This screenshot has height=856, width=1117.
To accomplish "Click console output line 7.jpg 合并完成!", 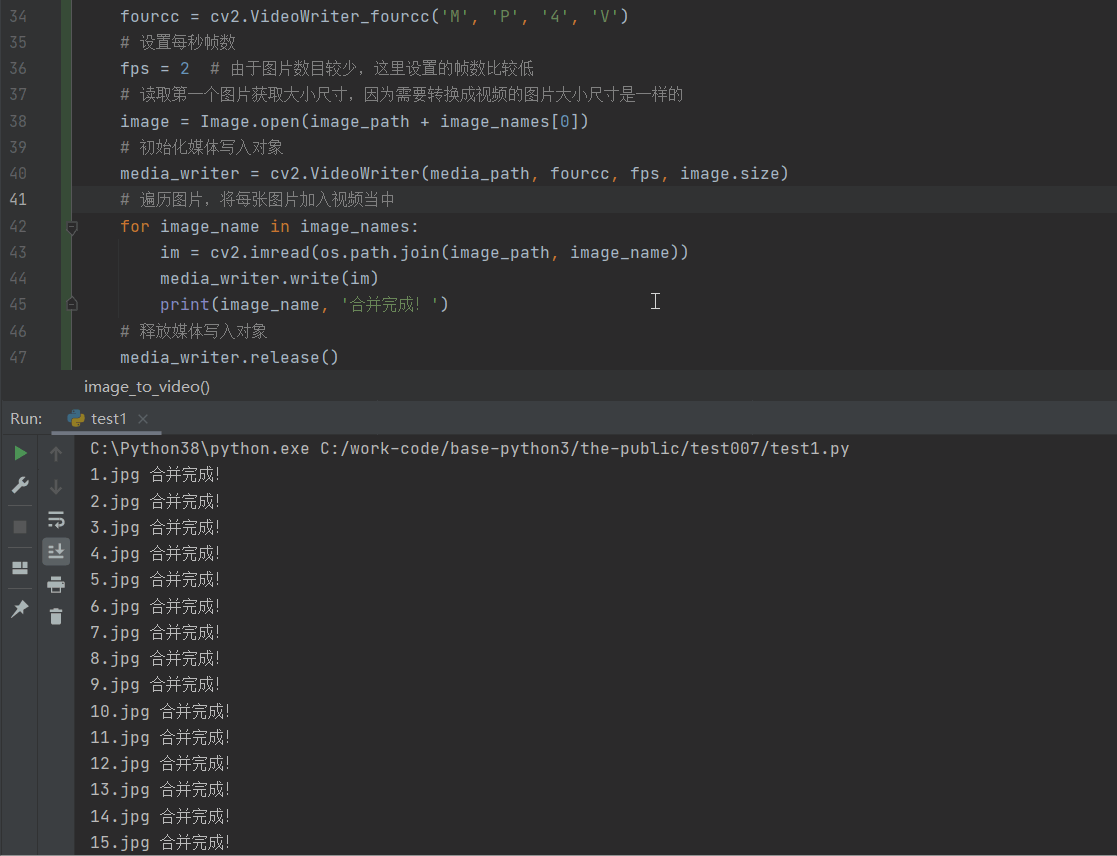I will click(x=155, y=632).
